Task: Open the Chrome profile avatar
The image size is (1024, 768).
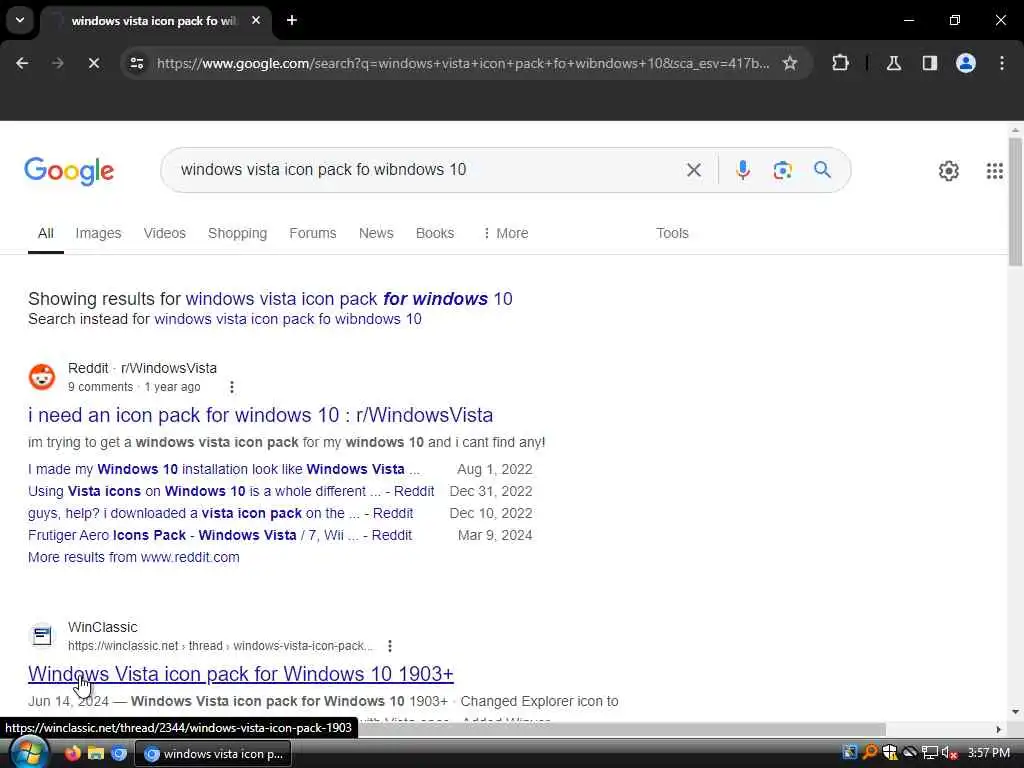Action: pyautogui.click(x=965, y=63)
